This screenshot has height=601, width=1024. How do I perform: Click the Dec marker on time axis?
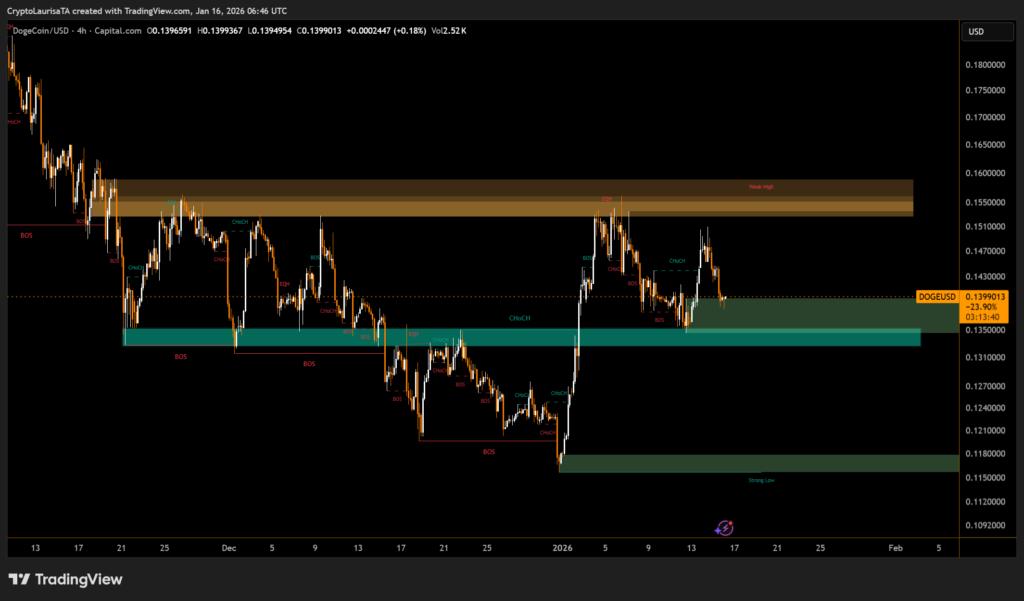pyautogui.click(x=228, y=548)
